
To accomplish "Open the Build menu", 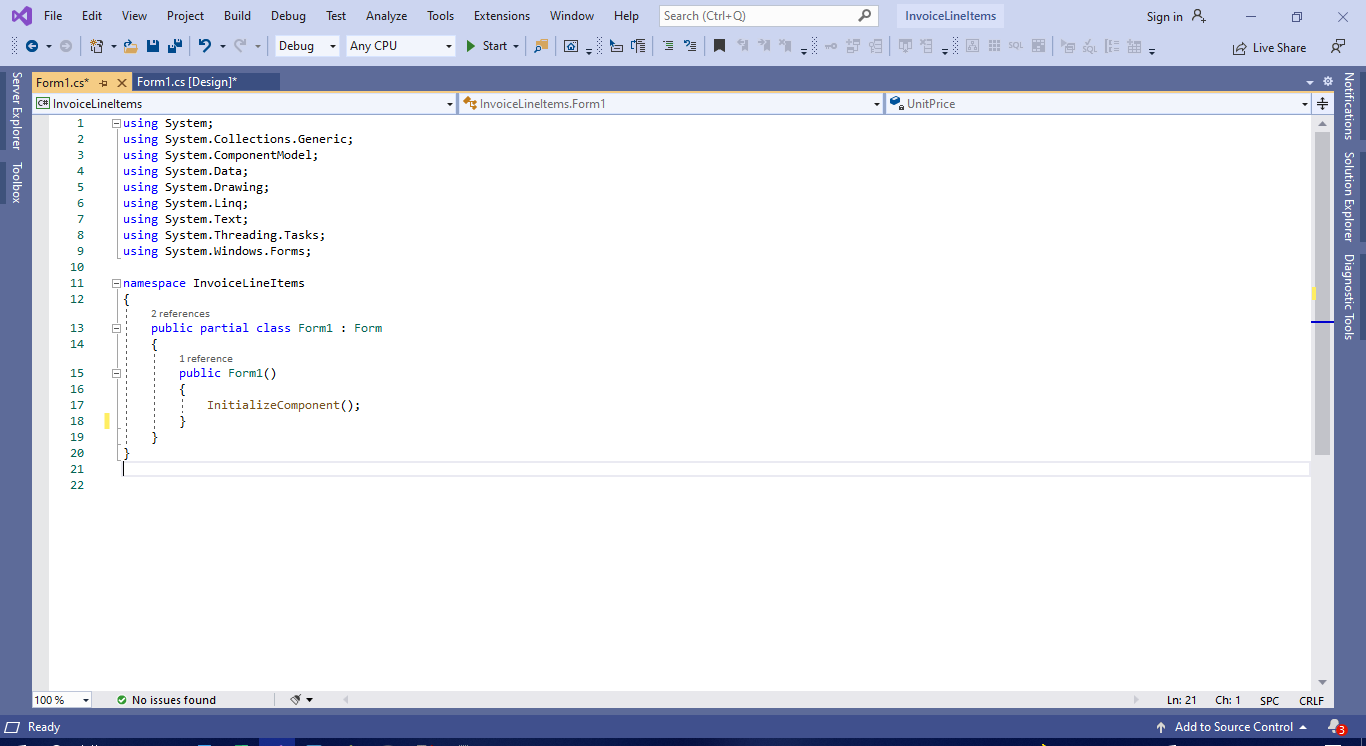I will click(x=238, y=16).
